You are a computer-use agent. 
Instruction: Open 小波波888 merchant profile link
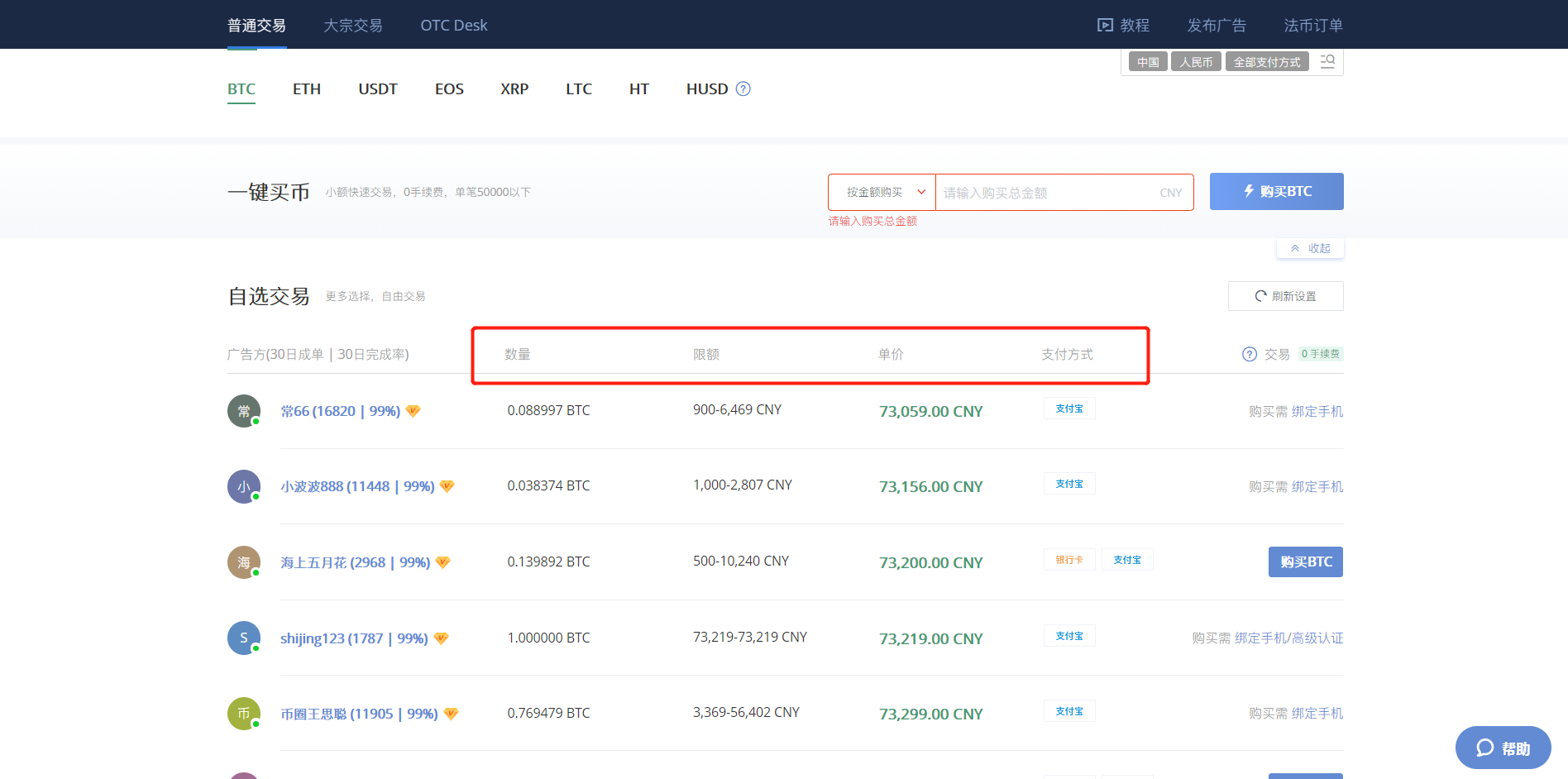pyautogui.click(x=356, y=486)
